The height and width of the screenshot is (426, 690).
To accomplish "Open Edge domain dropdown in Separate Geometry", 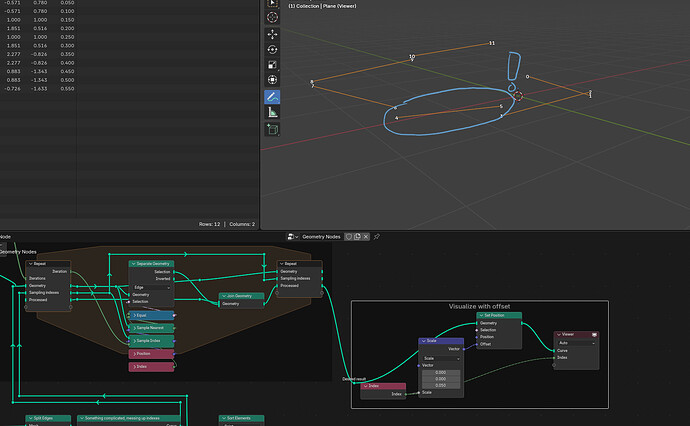I will pyautogui.click(x=151, y=287).
